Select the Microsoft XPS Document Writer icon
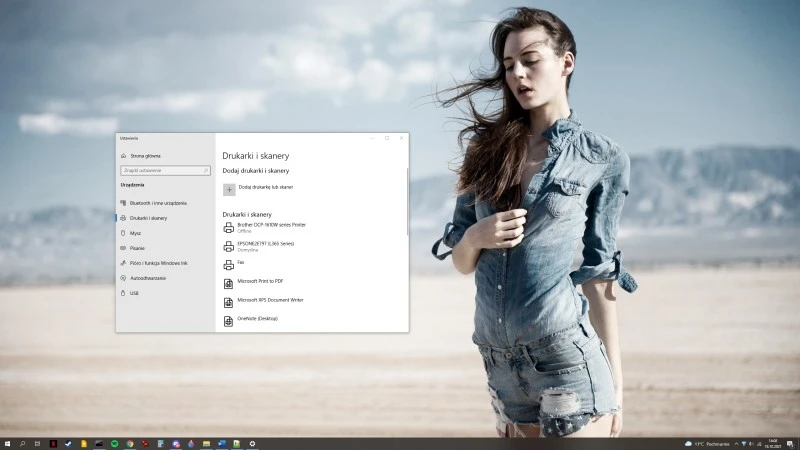Image resolution: width=800 pixels, height=450 pixels. 229,303
